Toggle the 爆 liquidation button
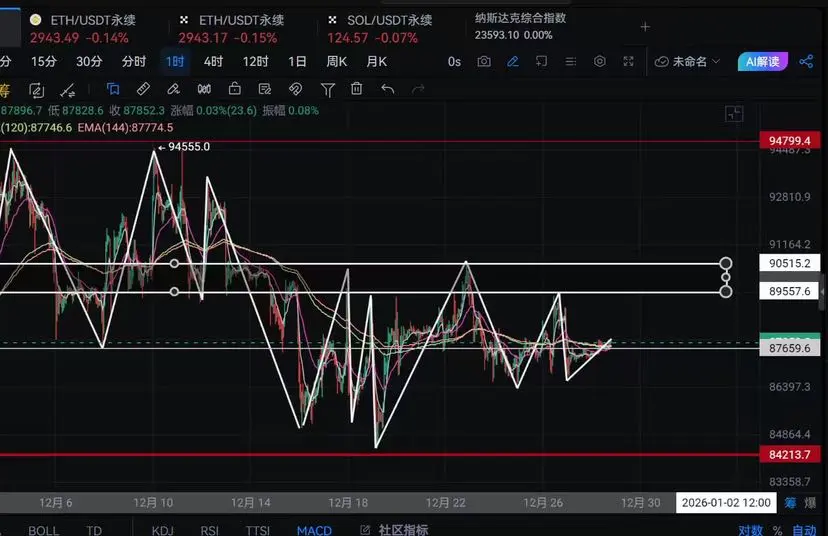Screen dimensions: 828x536 [x=811, y=503]
